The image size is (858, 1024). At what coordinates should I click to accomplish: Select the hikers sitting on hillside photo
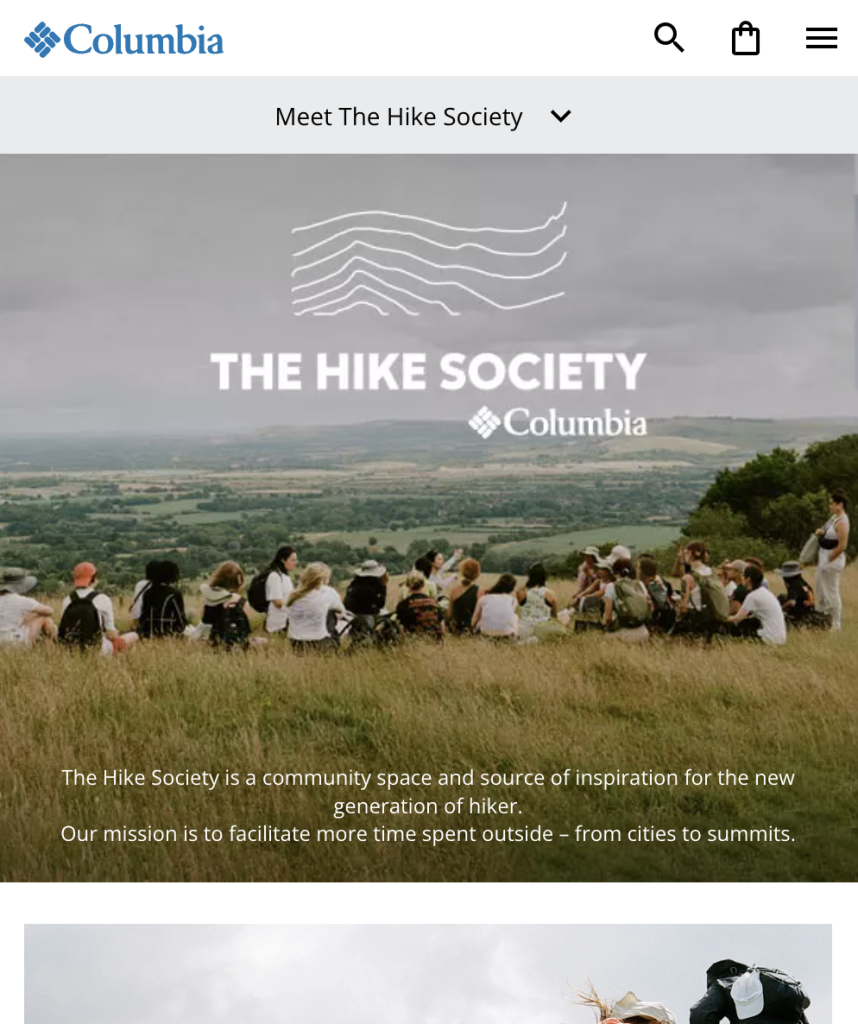(x=429, y=518)
